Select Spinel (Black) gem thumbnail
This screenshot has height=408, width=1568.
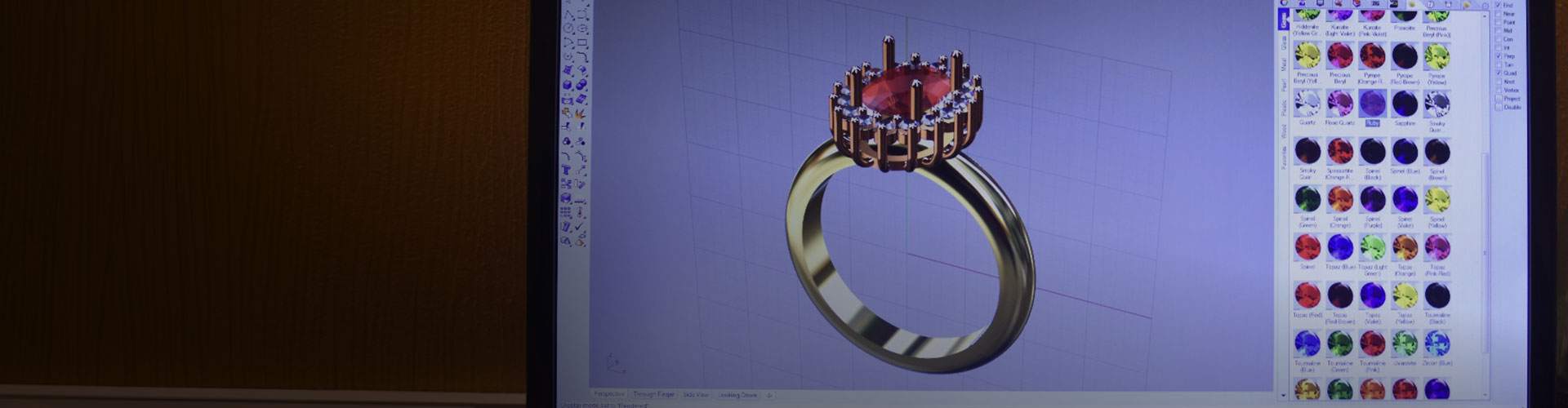[x=1372, y=151]
